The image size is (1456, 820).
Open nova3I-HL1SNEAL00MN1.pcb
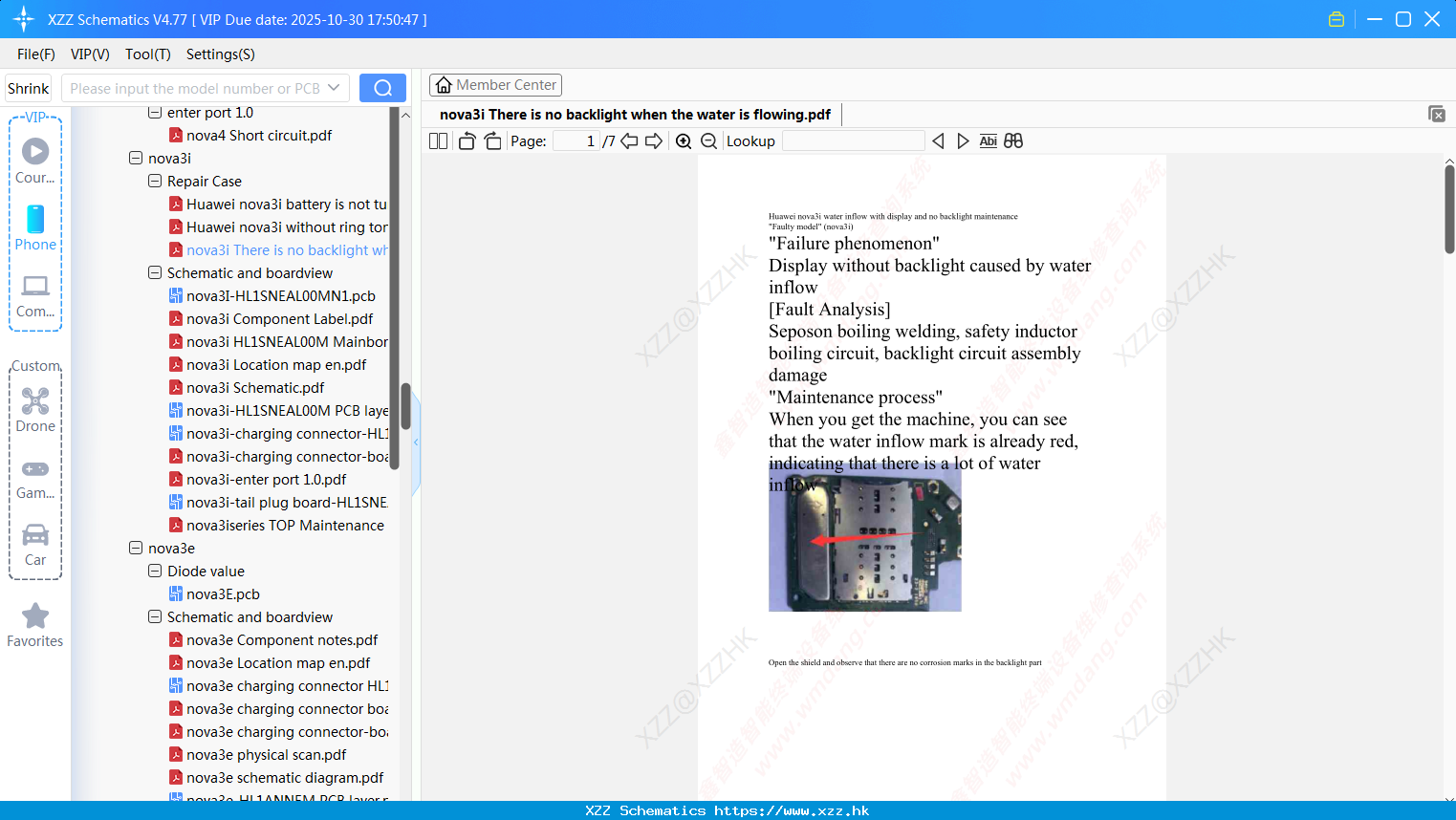click(x=272, y=295)
